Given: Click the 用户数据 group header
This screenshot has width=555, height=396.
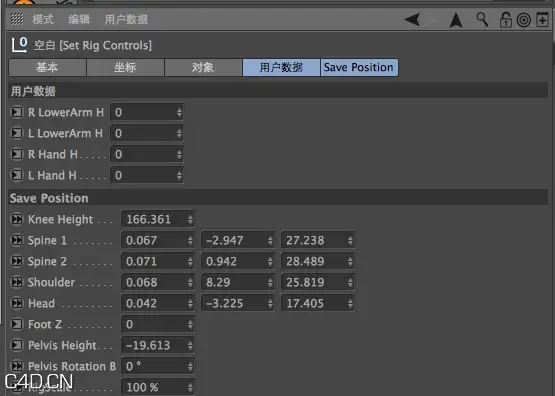Looking at the screenshot, I should (278, 91).
